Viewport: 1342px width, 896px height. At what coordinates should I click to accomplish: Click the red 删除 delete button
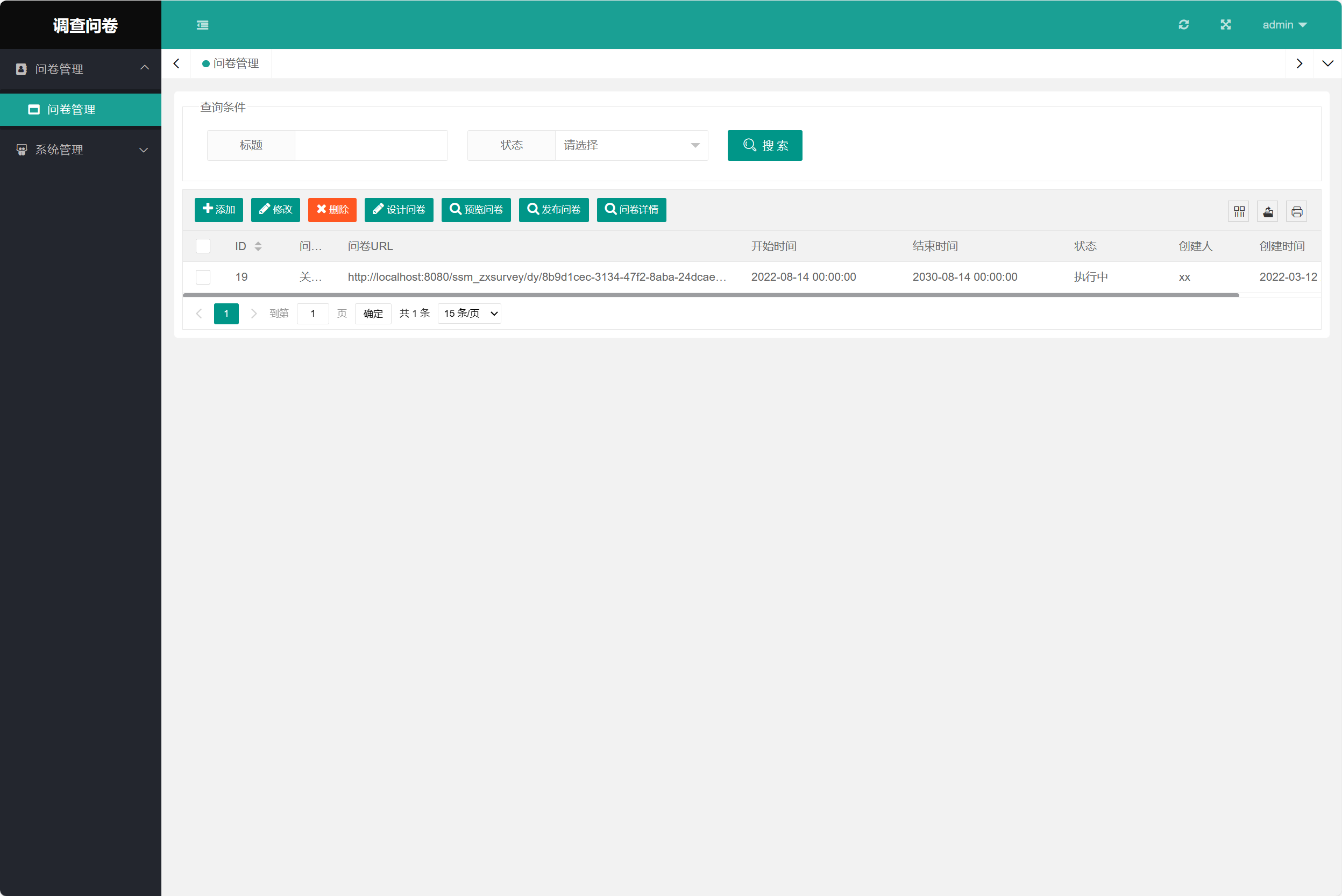click(332, 210)
